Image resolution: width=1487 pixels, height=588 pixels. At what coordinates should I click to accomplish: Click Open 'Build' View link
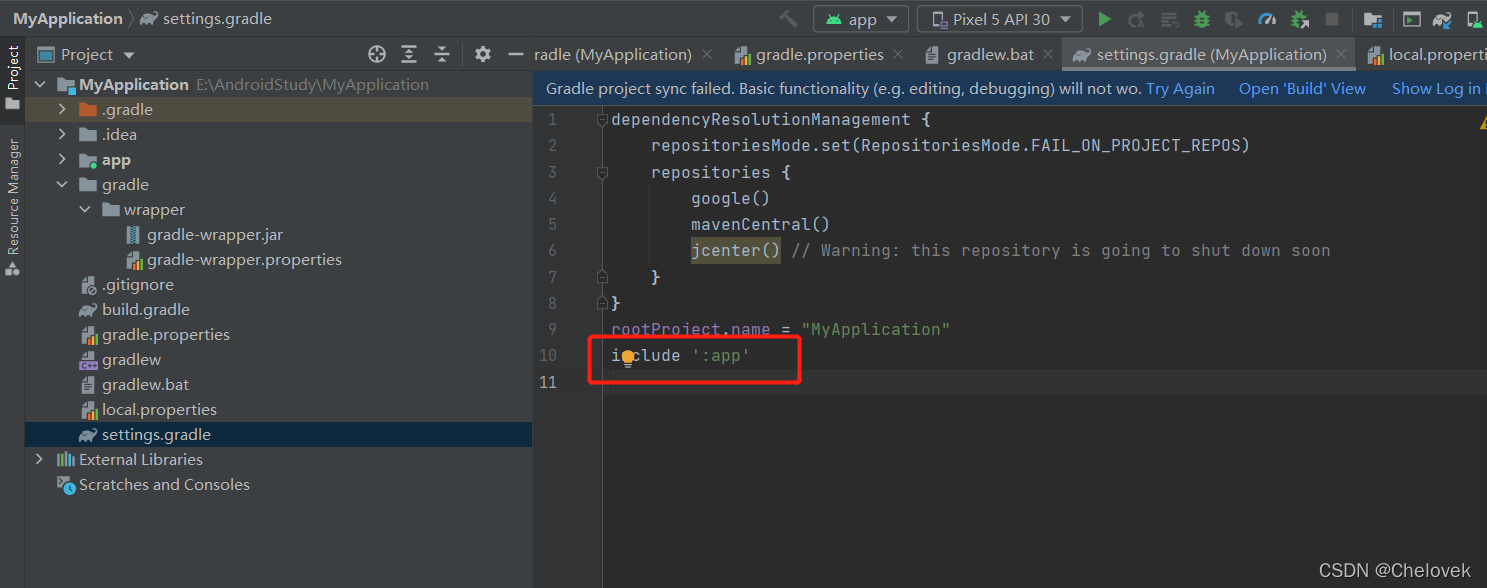pyautogui.click(x=1302, y=89)
